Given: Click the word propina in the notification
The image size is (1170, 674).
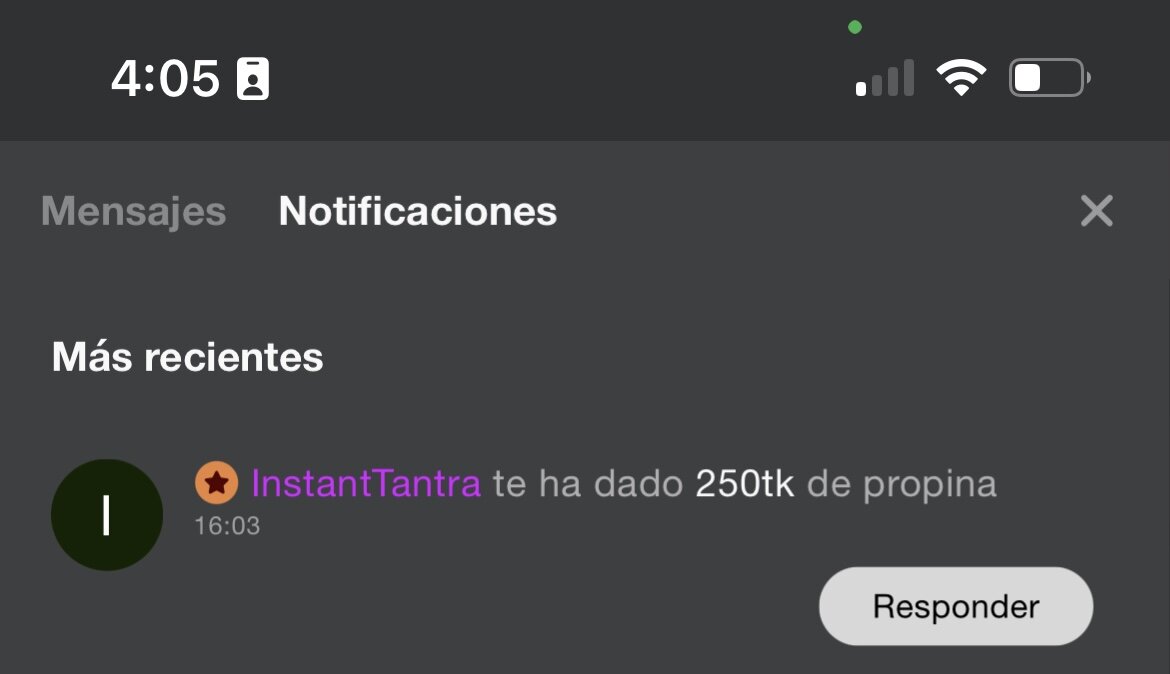Looking at the screenshot, I should tap(930, 484).
